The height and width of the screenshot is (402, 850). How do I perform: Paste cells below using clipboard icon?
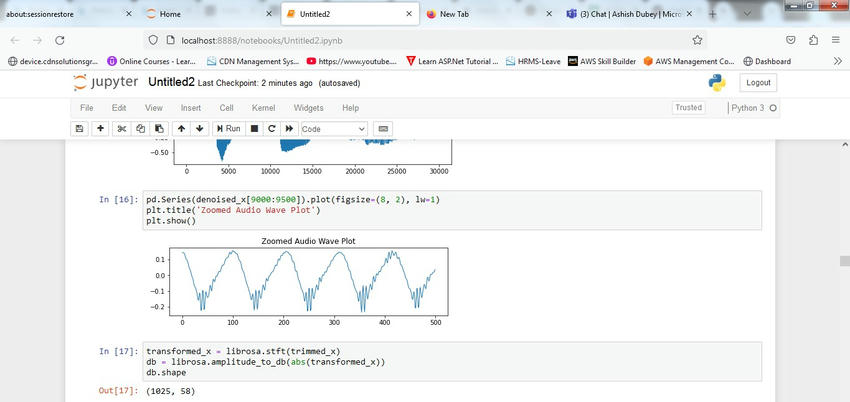[x=158, y=129]
